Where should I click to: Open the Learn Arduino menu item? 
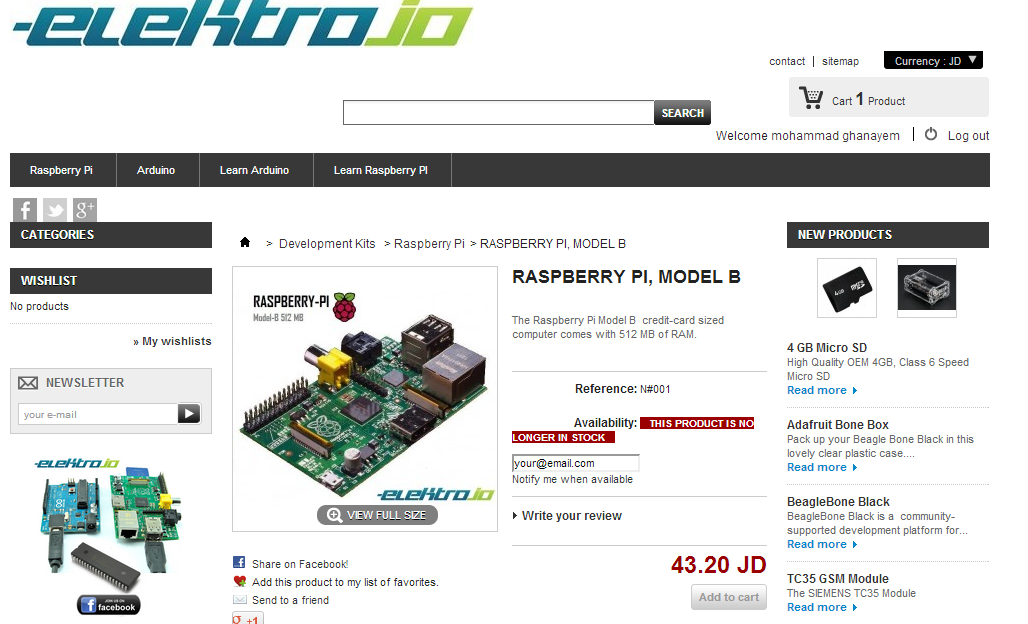tap(254, 170)
